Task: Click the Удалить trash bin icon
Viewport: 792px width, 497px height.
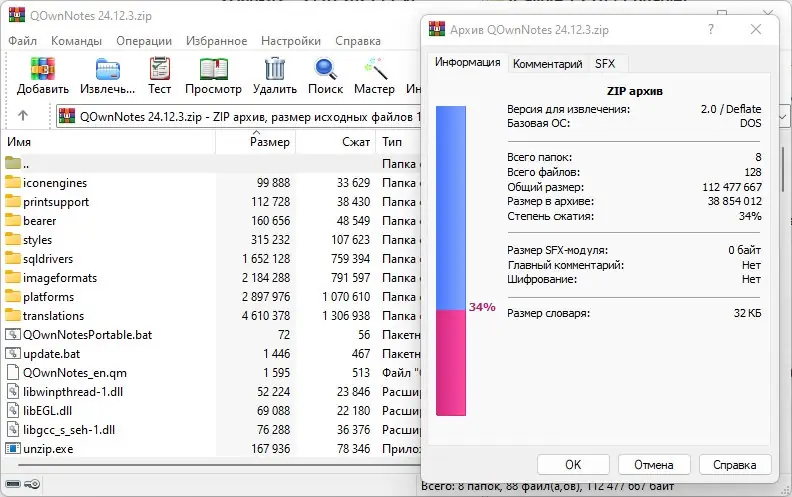Action: coord(275,69)
